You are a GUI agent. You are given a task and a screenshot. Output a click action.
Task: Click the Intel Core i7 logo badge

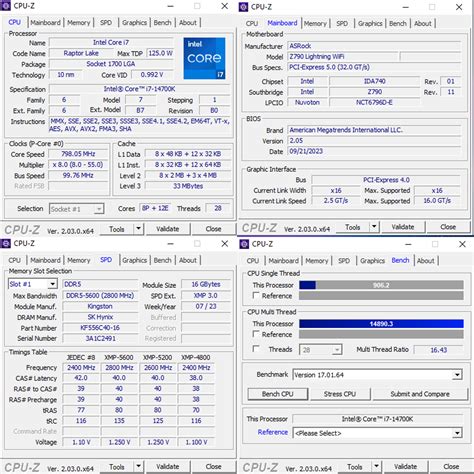pyautogui.click(x=204, y=58)
